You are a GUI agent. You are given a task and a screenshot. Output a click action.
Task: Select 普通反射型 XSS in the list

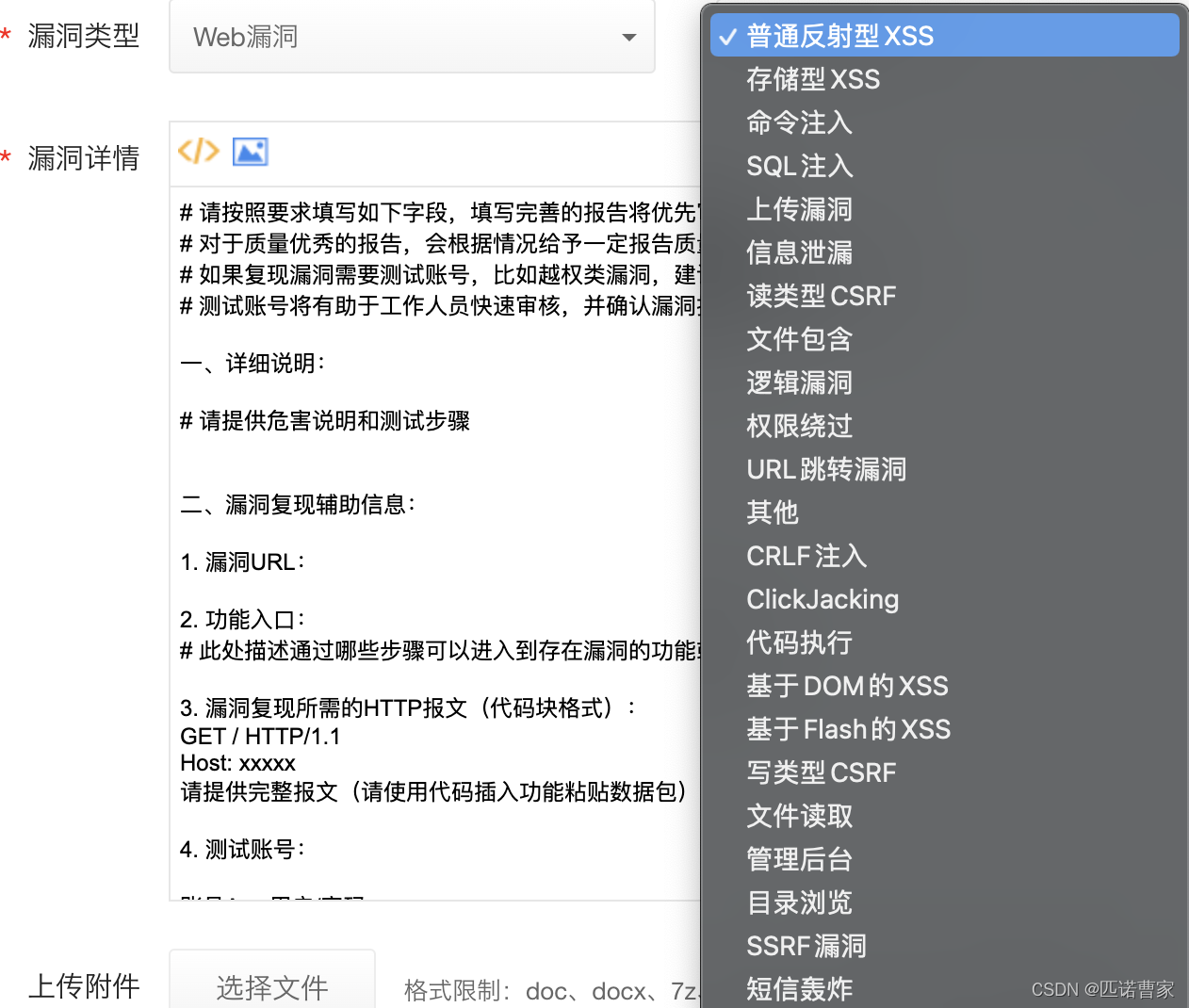tap(944, 36)
